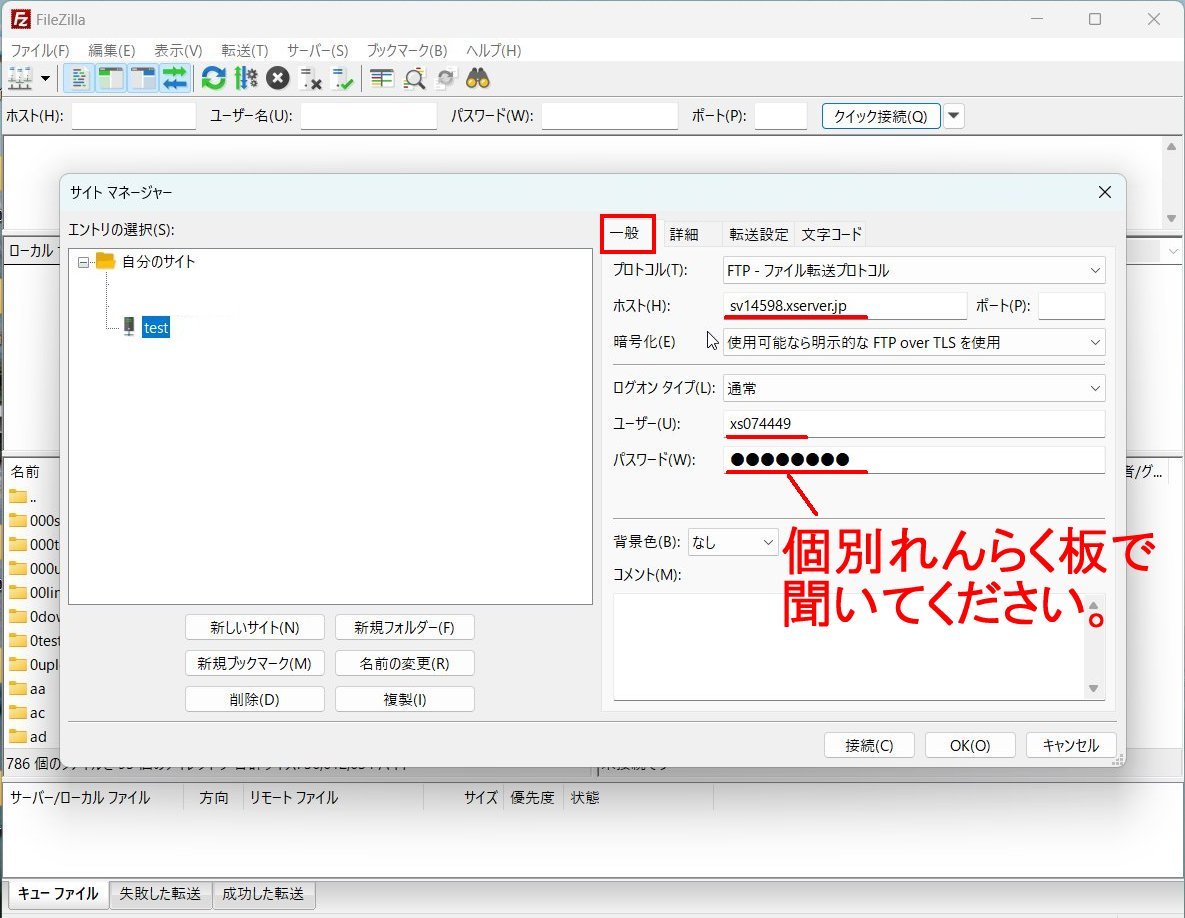Click the quickconnect ポート(P) input field
1185x918 pixels.
click(x=781, y=116)
